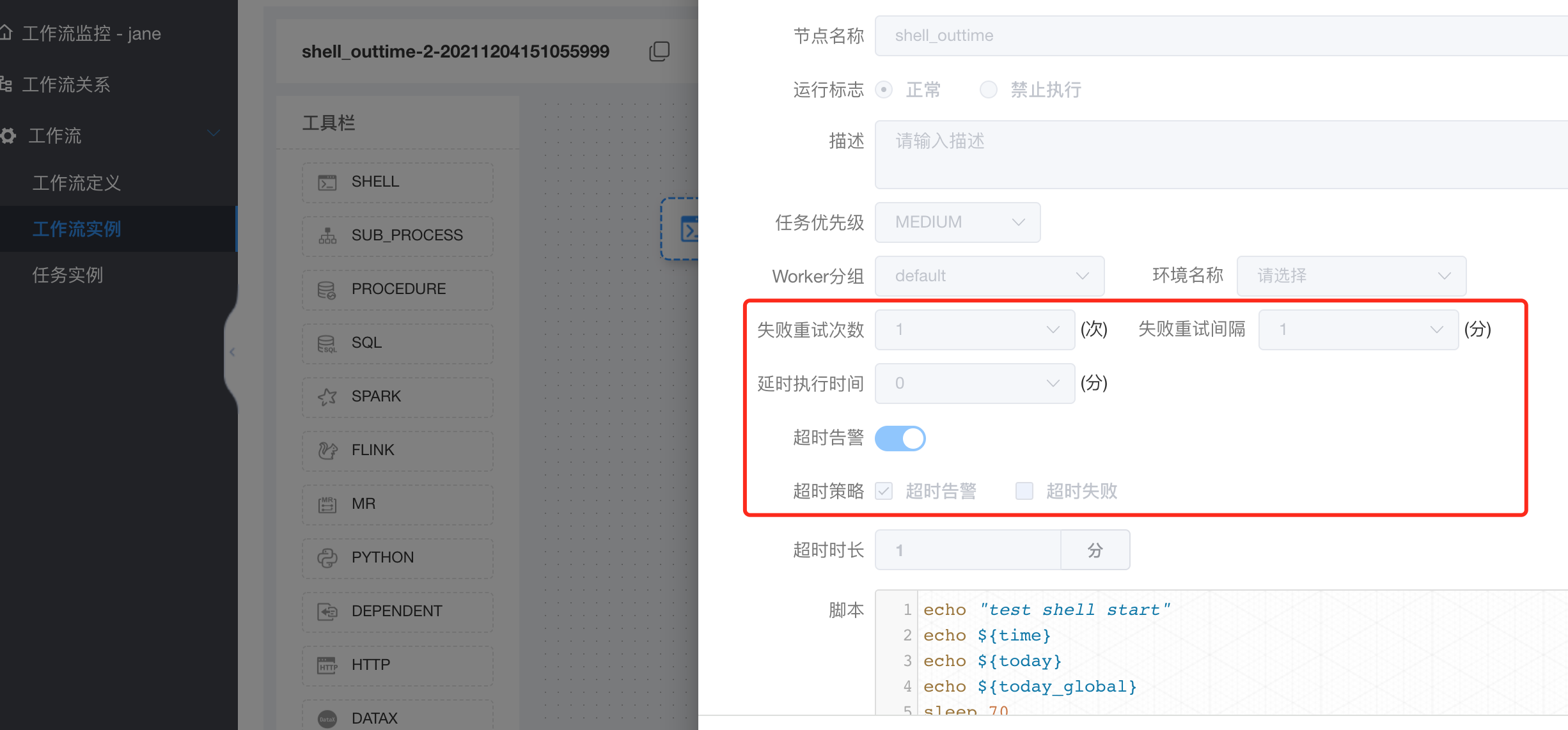Screen dimensions: 1568x730
Task: Collapse the left sidebar panel
Action: tap(232, 352)
